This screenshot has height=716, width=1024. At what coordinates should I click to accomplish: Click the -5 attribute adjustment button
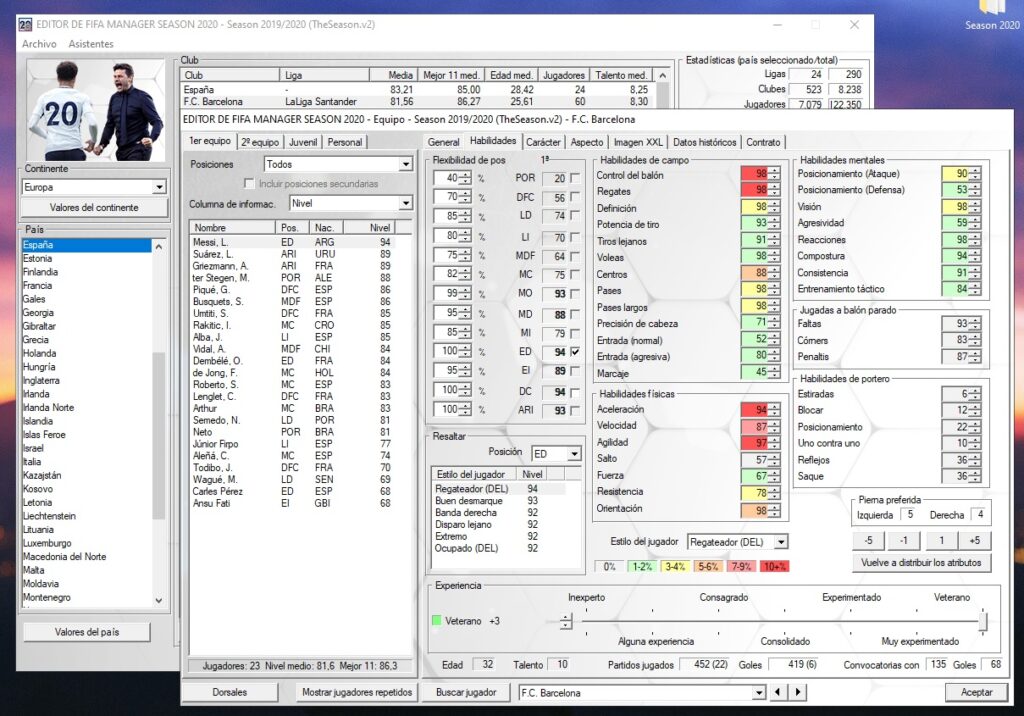869,540
